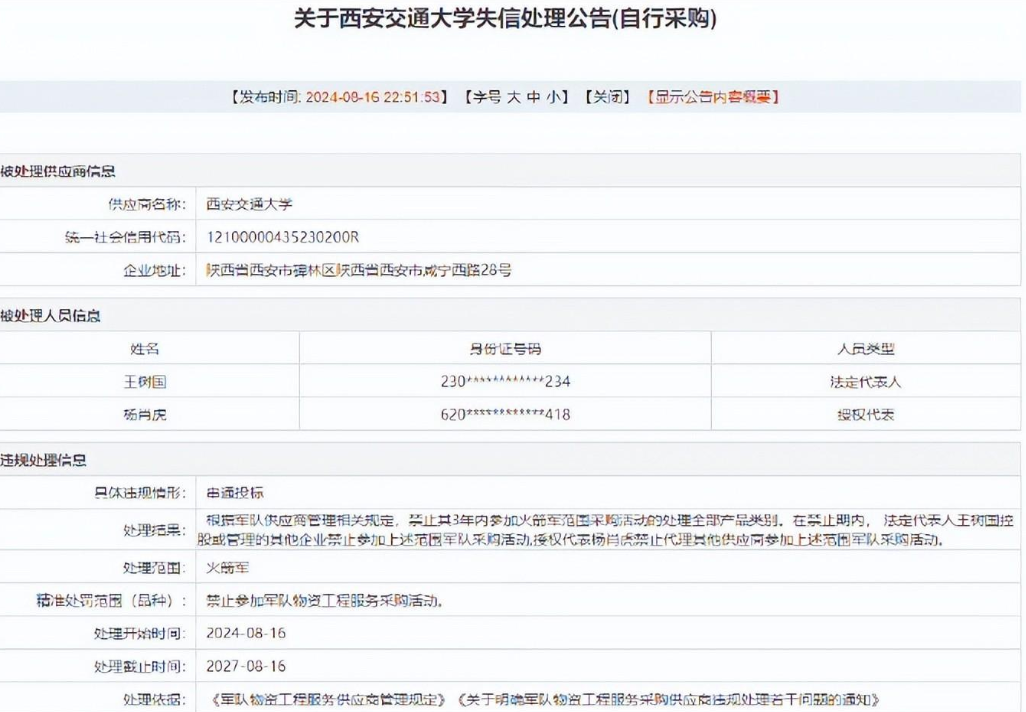Click the 处理结果 description paragraph
1026x712 pixels.
[x=606, y=530]
